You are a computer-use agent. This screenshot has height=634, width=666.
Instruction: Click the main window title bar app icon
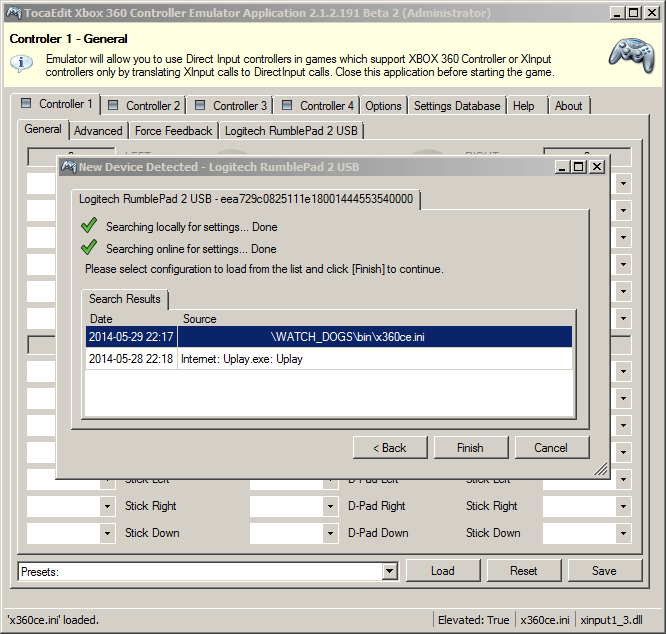pyautogui.click(x=14, y=13)
